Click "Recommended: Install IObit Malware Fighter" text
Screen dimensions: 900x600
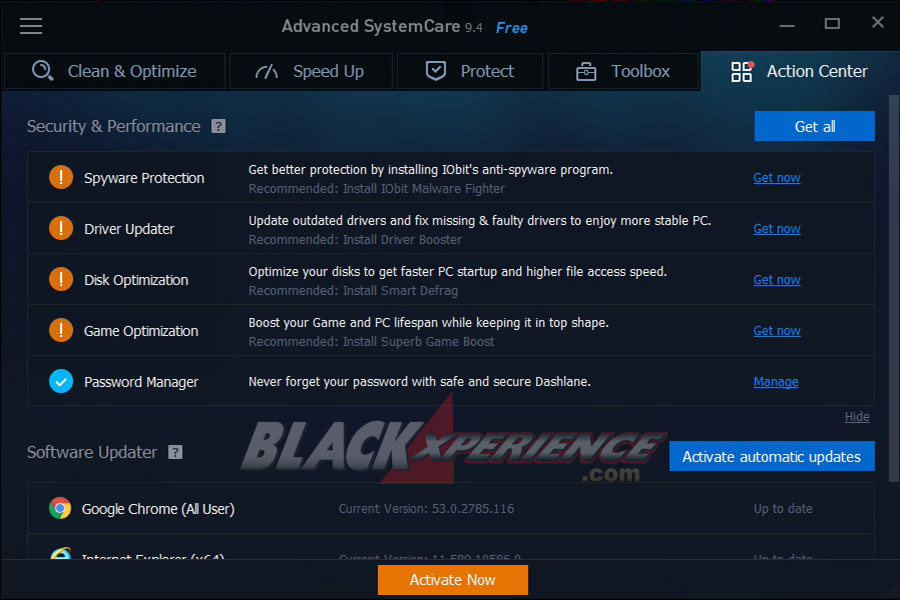(x=377, y=189)
